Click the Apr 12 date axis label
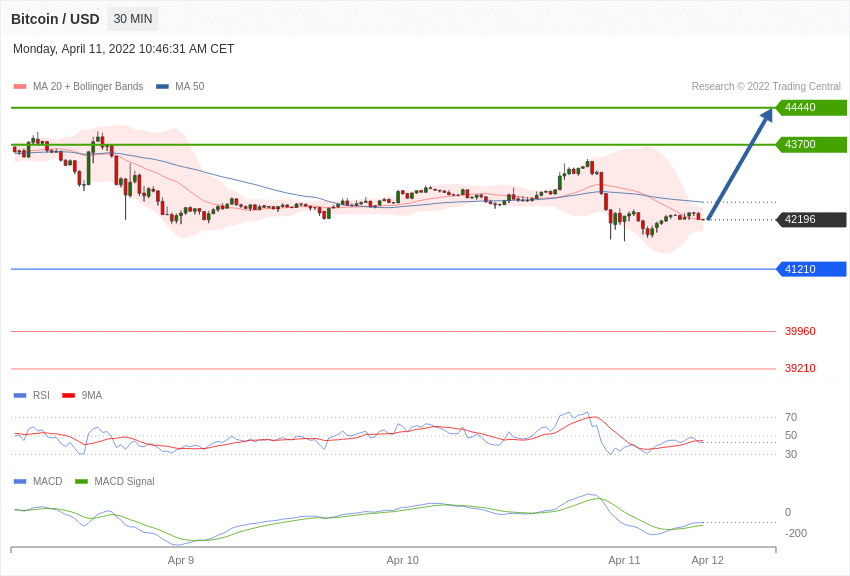 click(707, 560)
